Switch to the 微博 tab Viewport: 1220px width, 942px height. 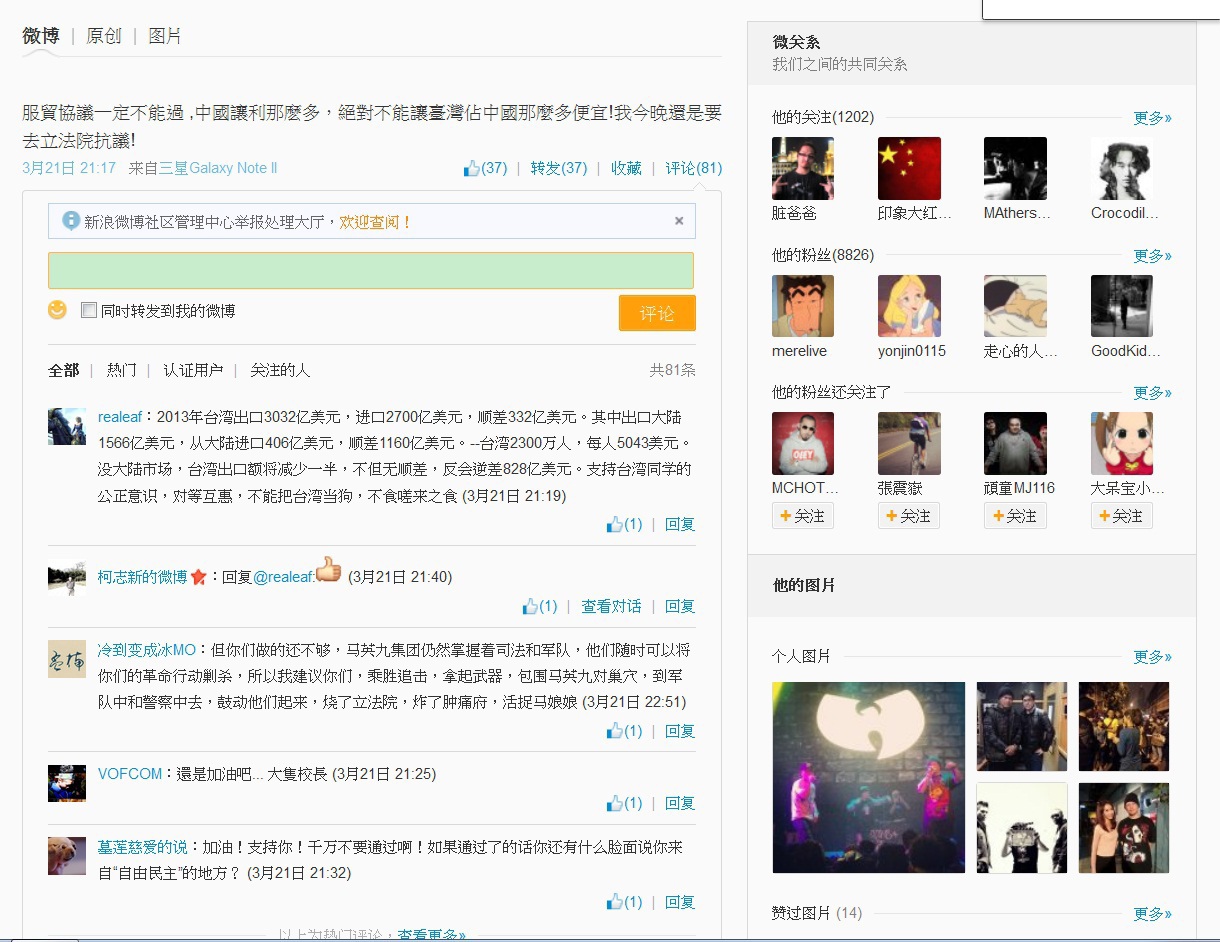[x=41, y=36]
